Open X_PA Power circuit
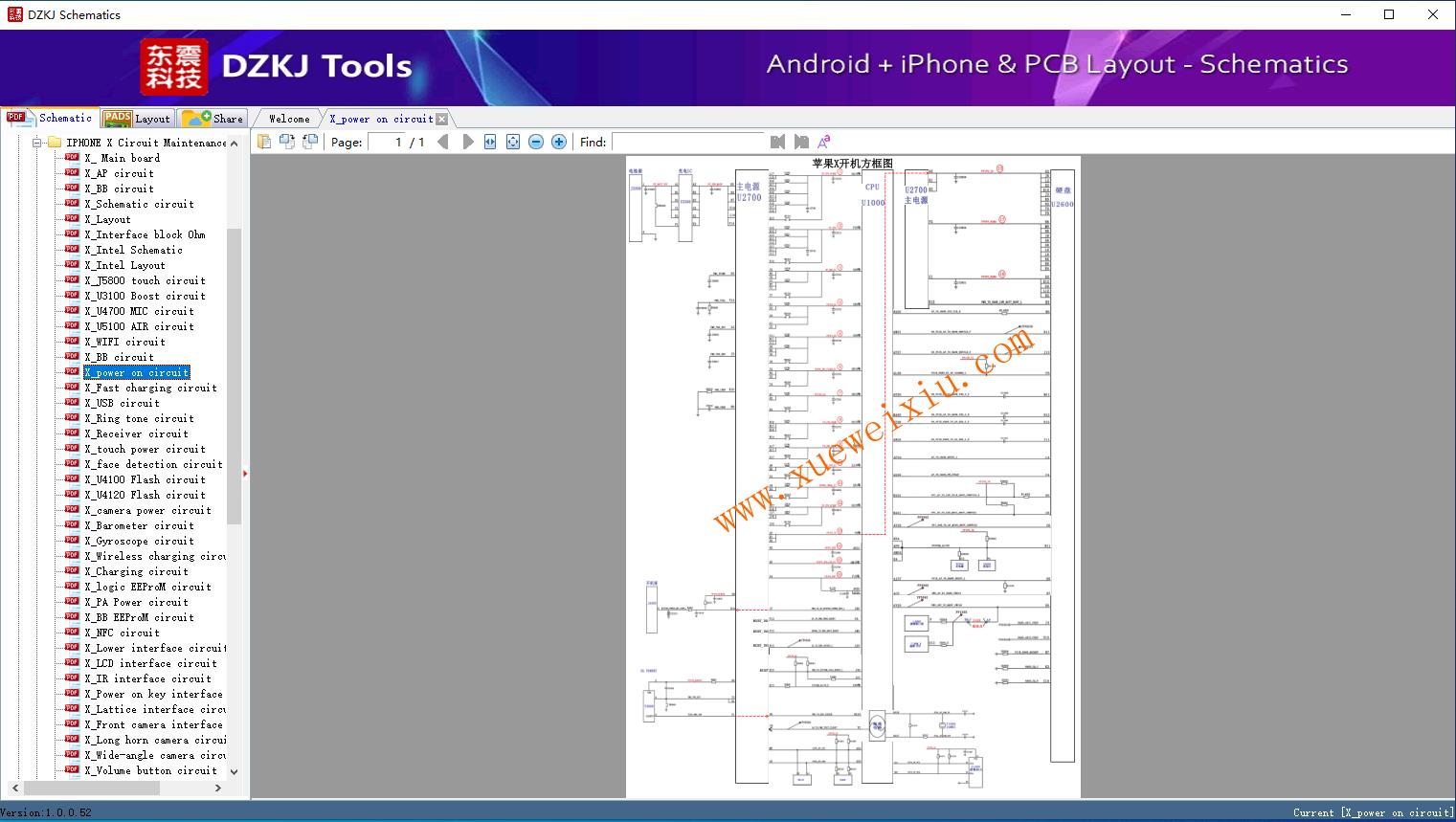This screenshot has width=1456, height=822. click(x=136, y=602)
